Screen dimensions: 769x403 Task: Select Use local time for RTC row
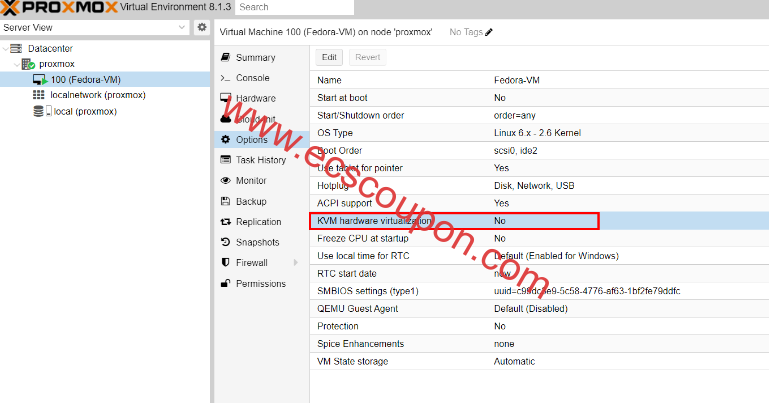click(539, 256)
